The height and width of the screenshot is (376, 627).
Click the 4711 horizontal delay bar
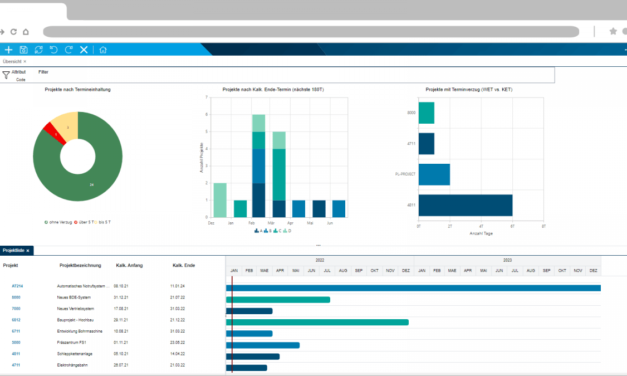[x=426, y=144]
